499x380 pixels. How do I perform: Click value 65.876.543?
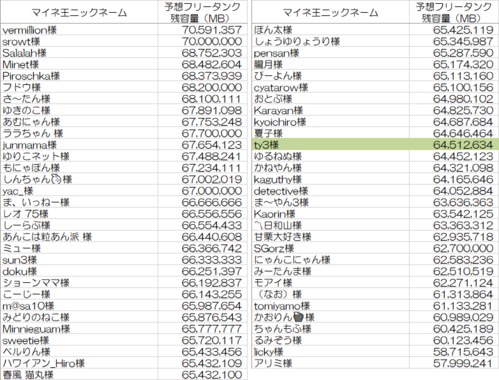tap(212, 318)
